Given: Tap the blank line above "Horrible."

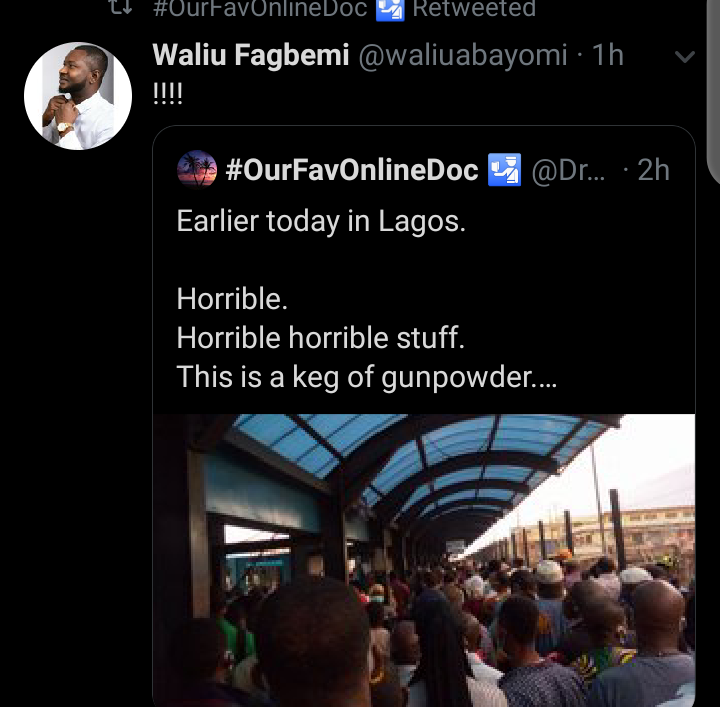Looking at the screenshot, I should [x=321, y=260].
